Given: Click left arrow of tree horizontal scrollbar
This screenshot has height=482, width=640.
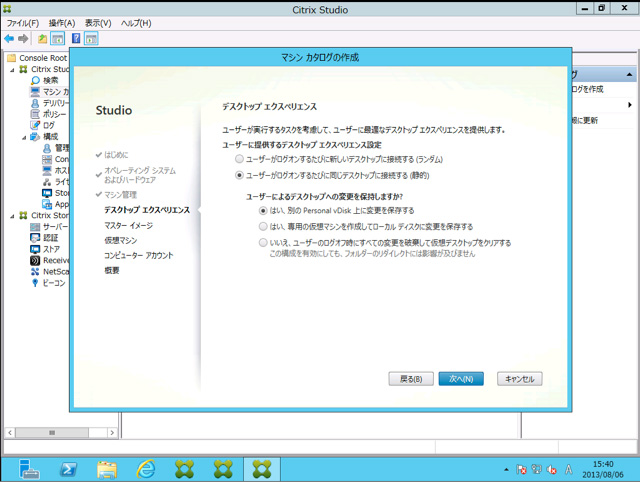Looking at the screenshot, I should point(10,433).
